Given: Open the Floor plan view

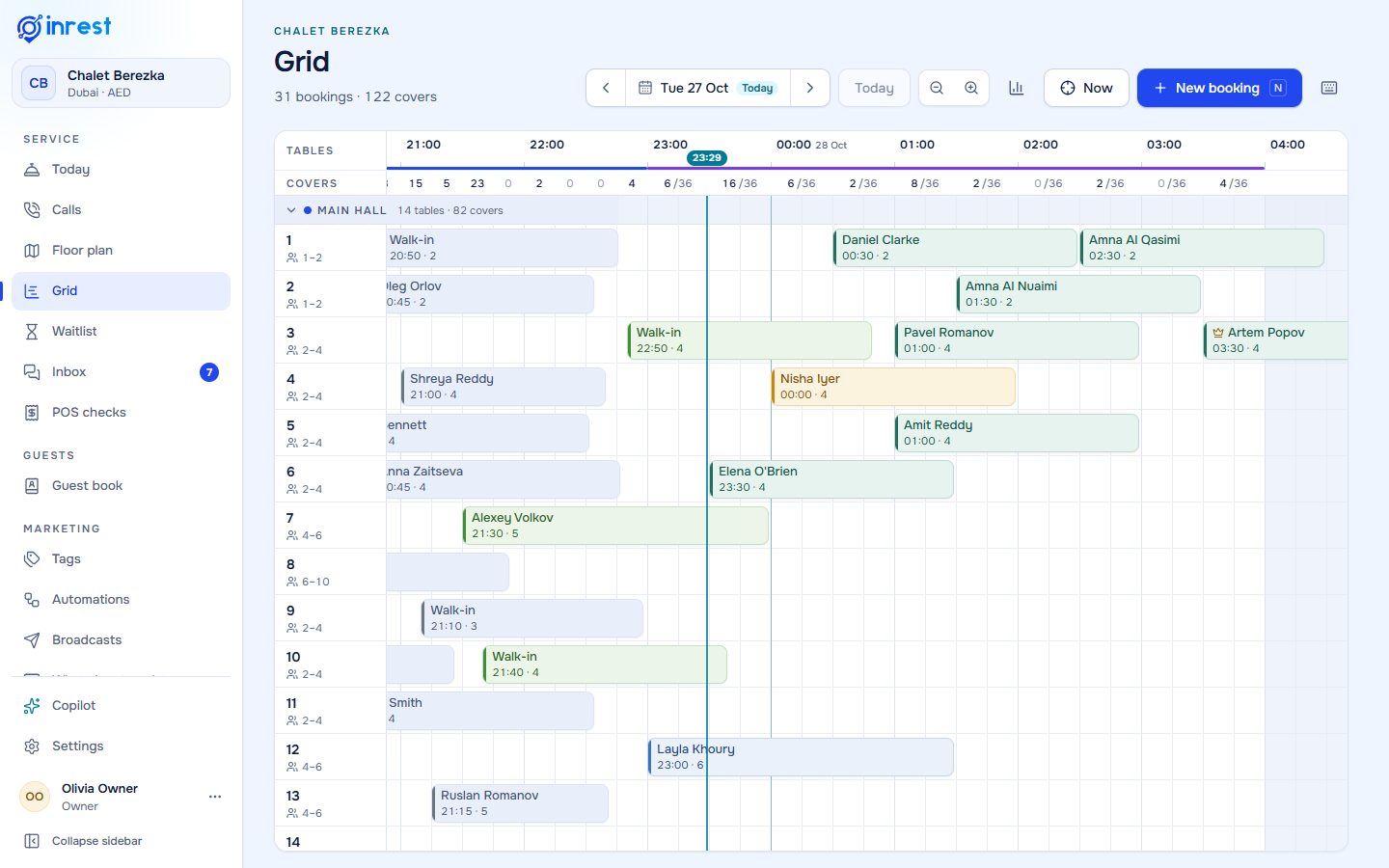Looking at the screenshot, I should (x=122, y=250).
